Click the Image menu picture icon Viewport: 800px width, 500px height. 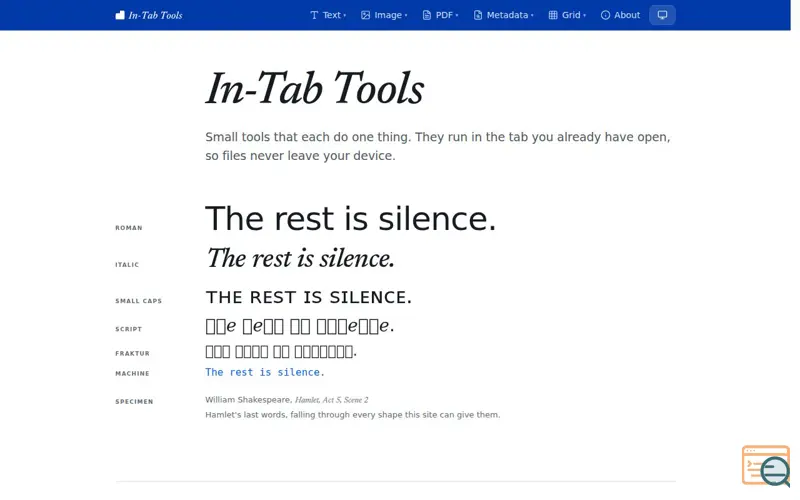point(365,15)
